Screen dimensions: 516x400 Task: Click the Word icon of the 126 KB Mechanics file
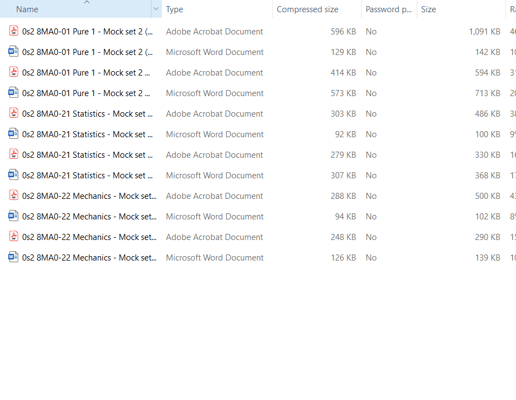click(13, 257)
